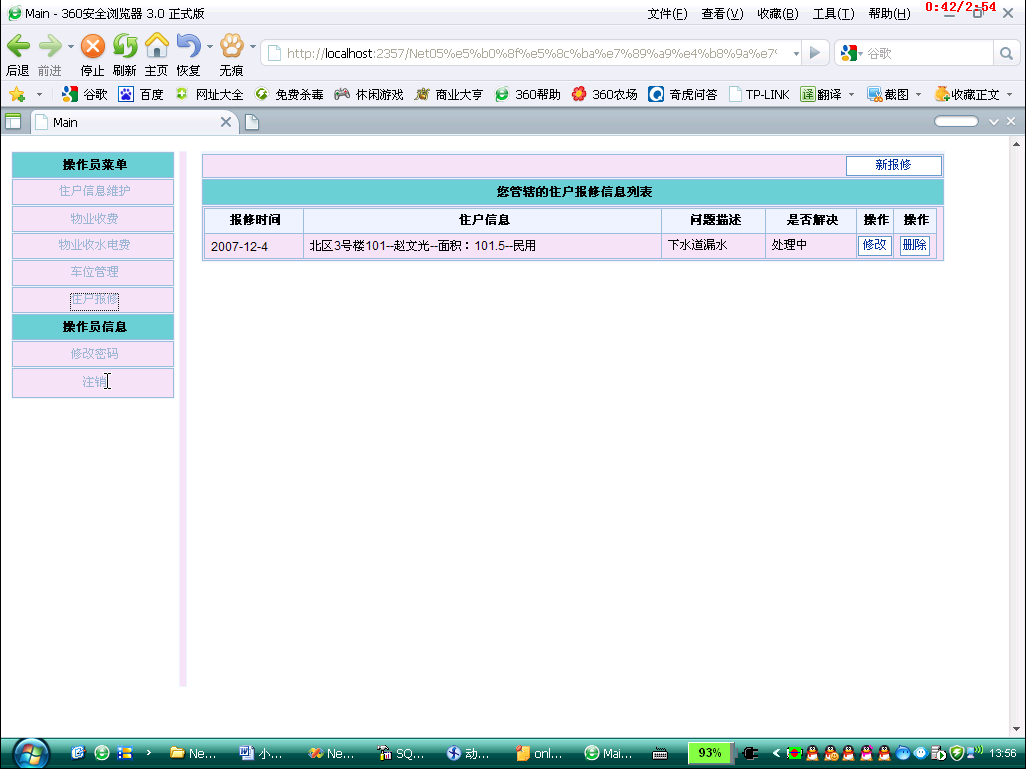This screenshot has width=1026, height=769.
Task: Open the 360农场 bookmark
Action: [605, 94]
